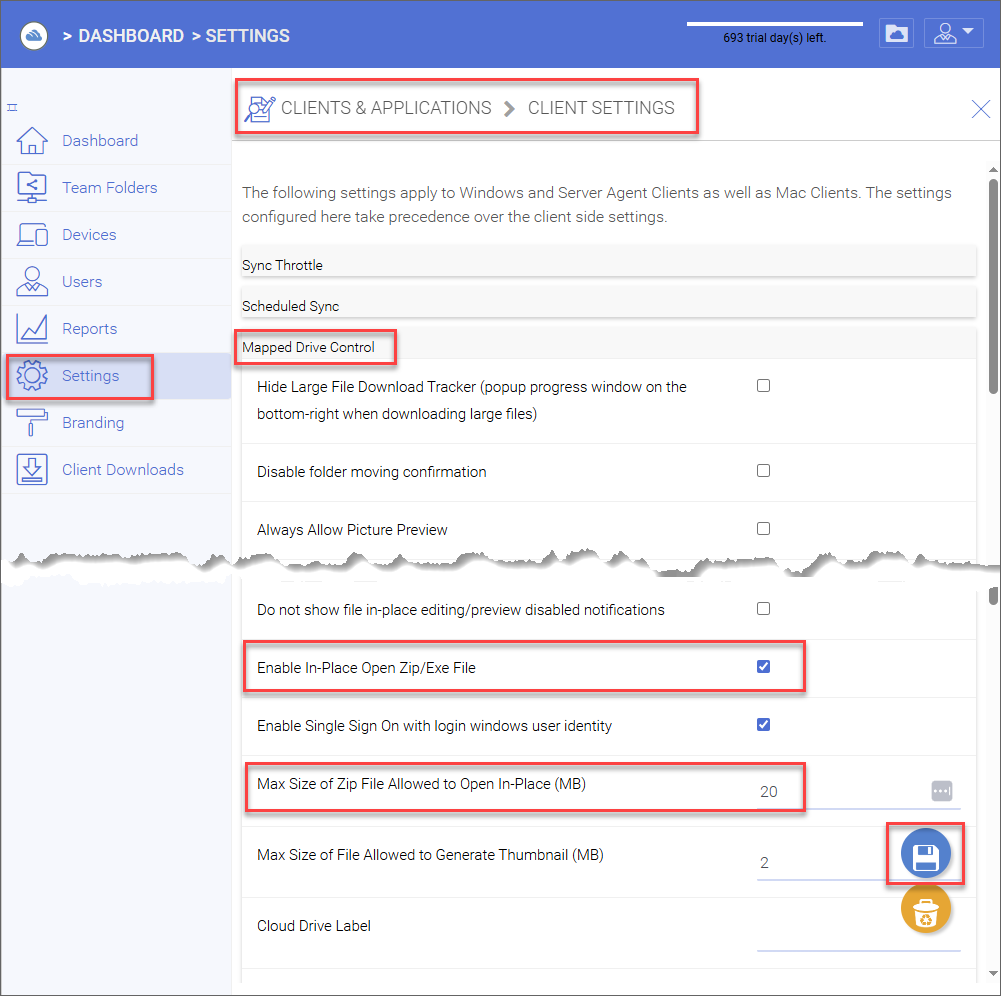Close the Client Settings panel
Image resolution: width=1001 pixels, height=996 pixels.
981,109
